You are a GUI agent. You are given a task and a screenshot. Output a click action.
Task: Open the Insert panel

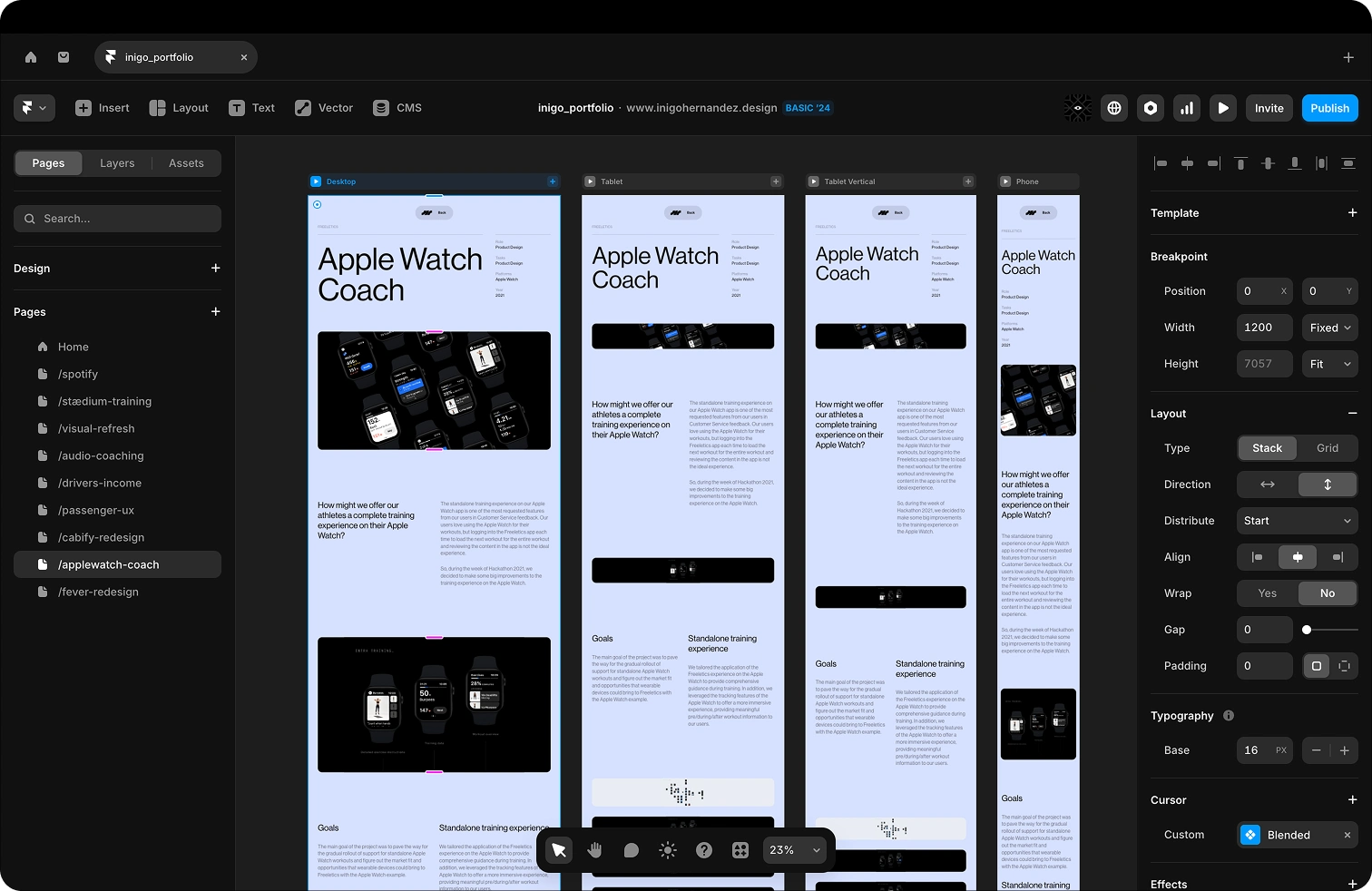[102, 107]
